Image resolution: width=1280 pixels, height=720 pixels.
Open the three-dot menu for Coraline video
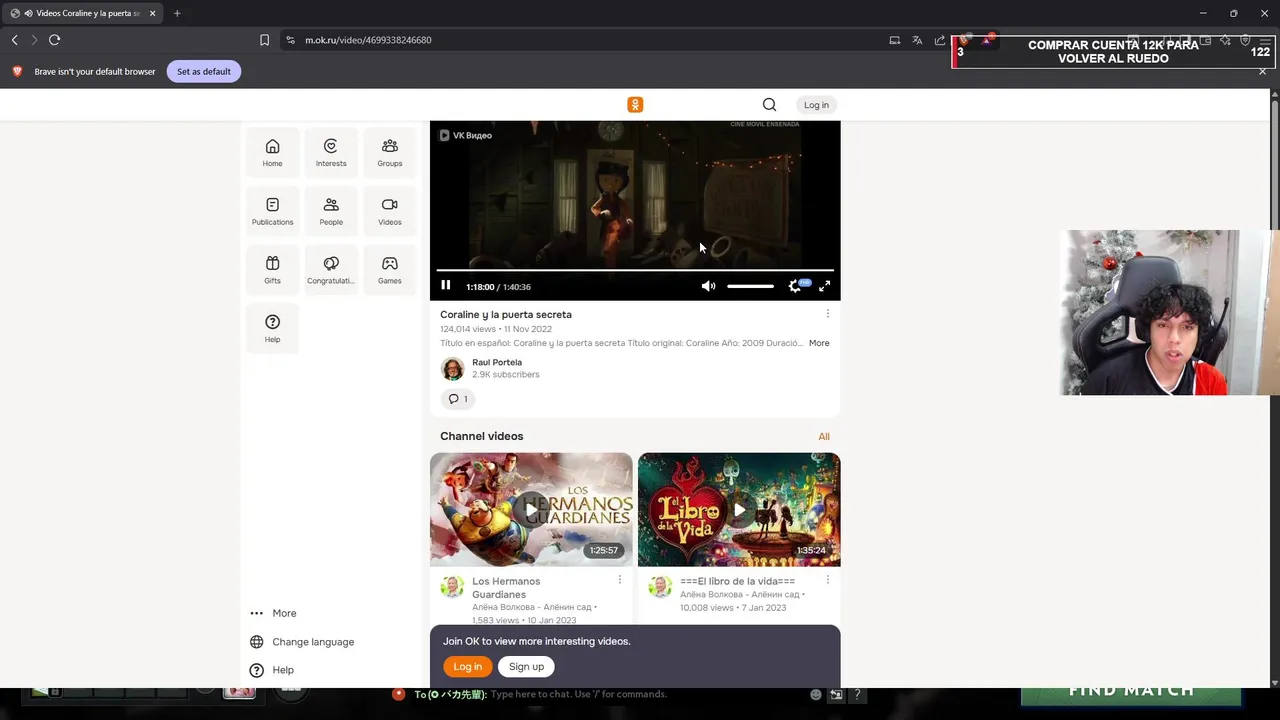coord(827,314)
